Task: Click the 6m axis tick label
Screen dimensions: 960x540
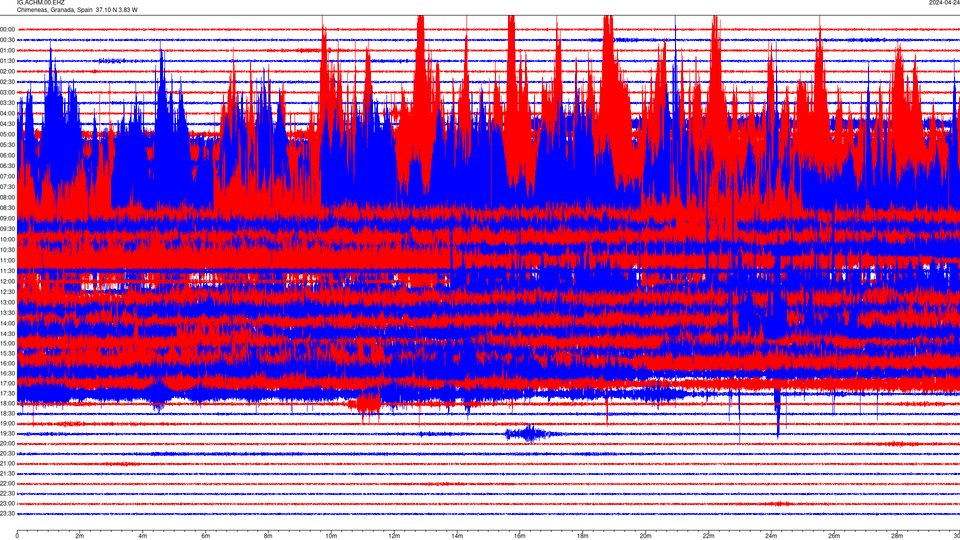Action: point(206,536)
